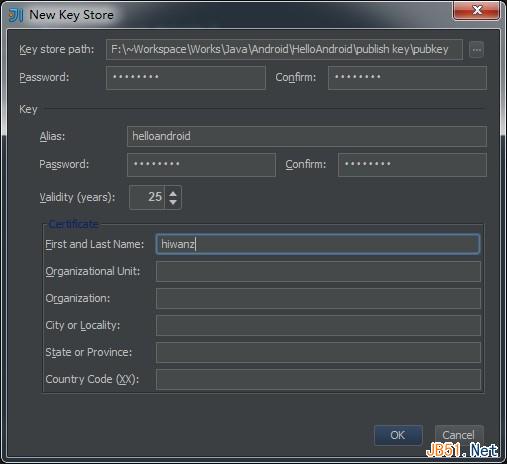
Task: Click the City or Locality field
Action: pyautogui.click(x=318, y=325)
